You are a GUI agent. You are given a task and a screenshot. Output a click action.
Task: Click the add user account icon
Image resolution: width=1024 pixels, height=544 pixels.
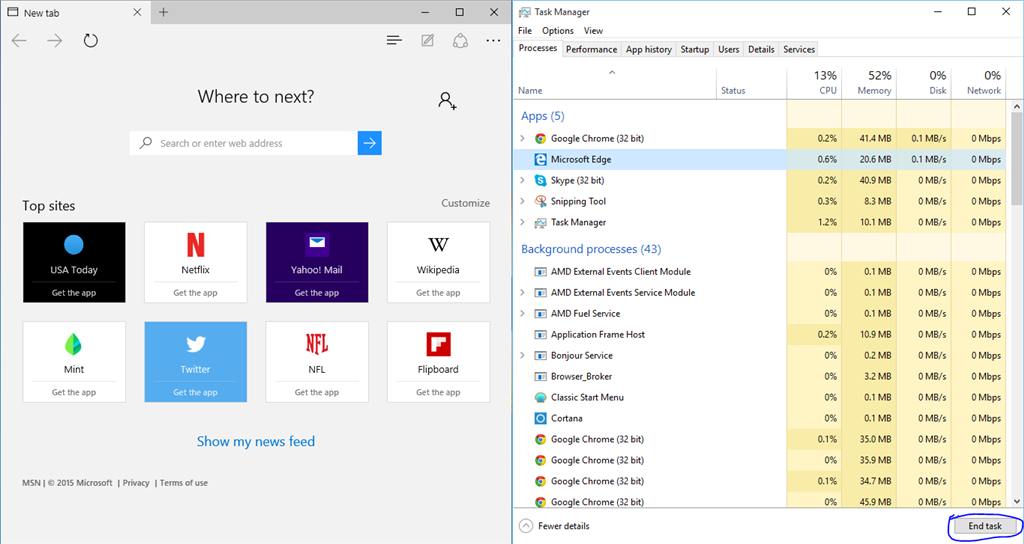pyautogui.click(x=447, y=101)
